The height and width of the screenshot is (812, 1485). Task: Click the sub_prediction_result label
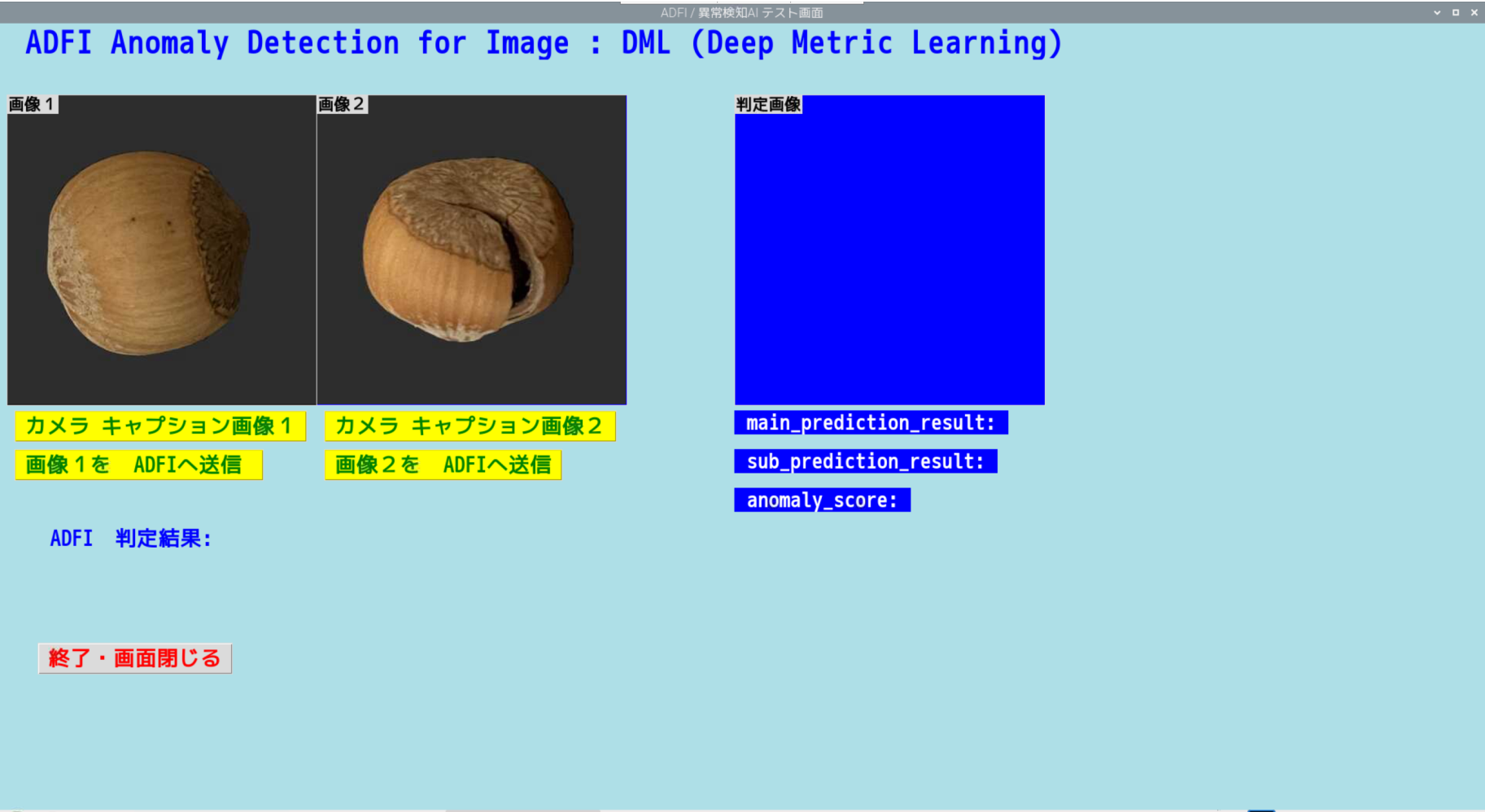866,461
